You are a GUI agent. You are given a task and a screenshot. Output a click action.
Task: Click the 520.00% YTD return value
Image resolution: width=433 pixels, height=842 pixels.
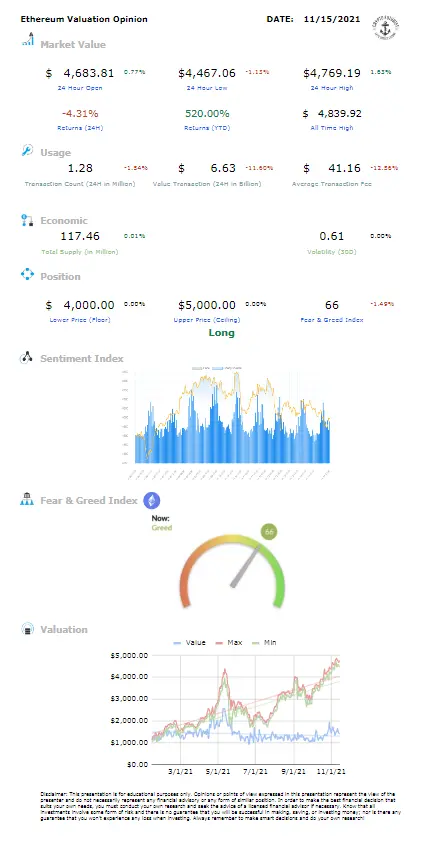(207, 113)
